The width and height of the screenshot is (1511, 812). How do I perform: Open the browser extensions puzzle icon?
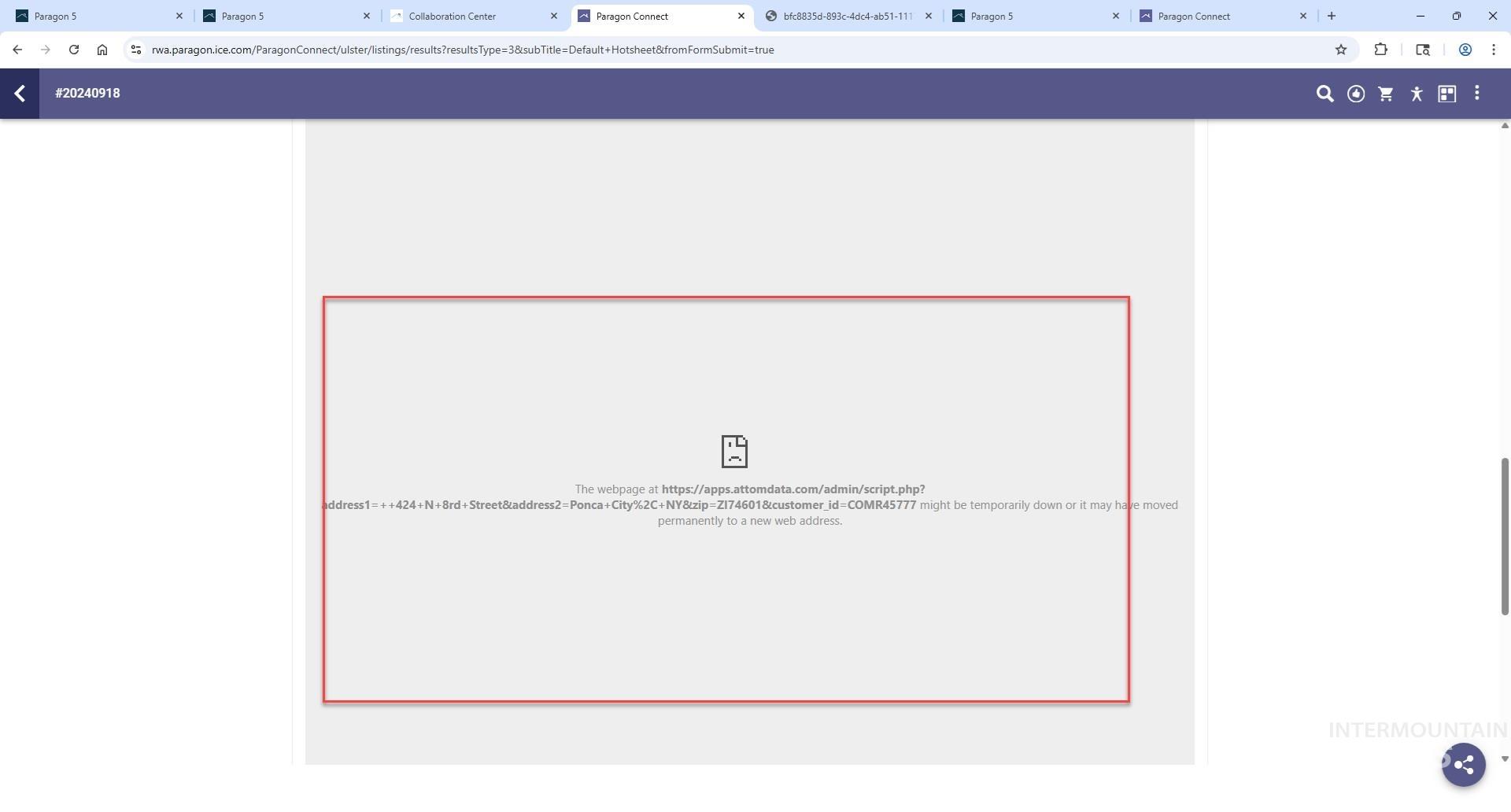point(1380,50)
